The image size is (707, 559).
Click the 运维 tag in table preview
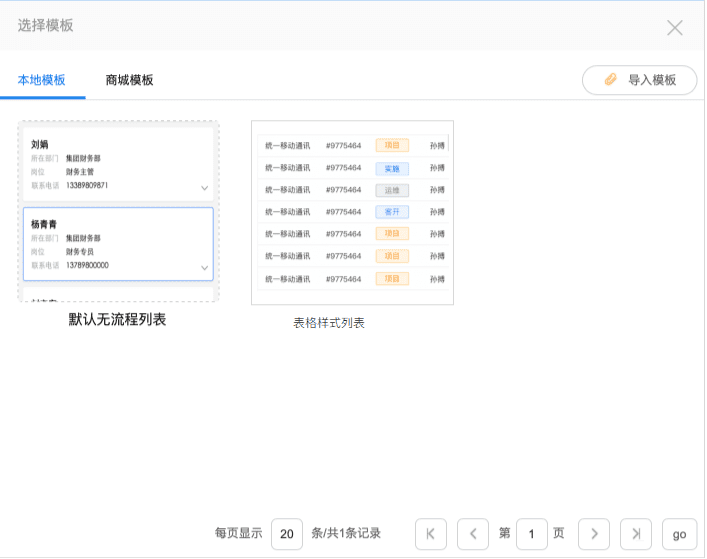point(392,190)
